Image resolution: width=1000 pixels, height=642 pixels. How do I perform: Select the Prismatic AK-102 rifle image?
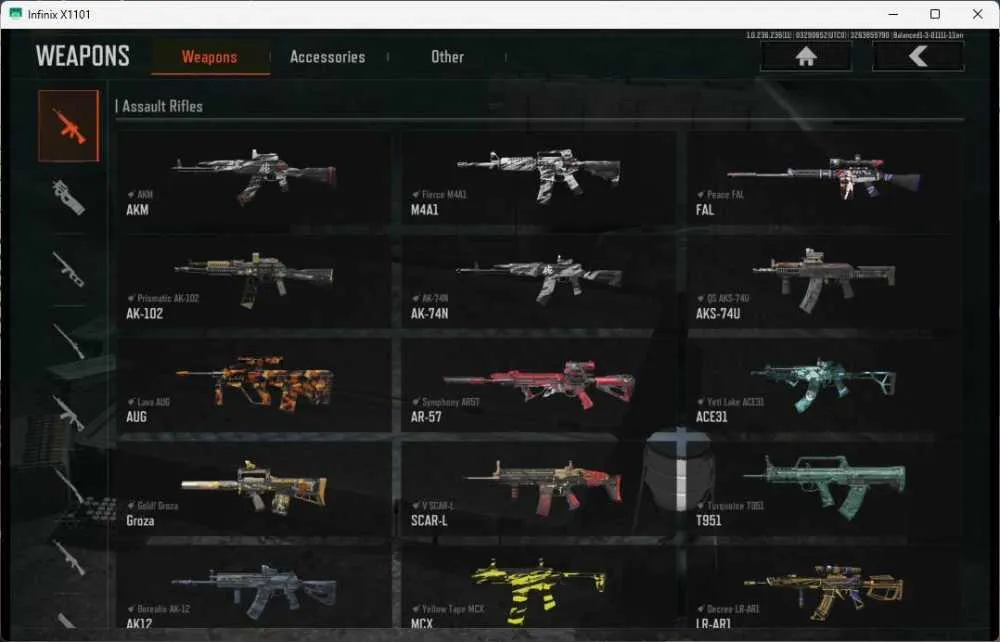click(254, 279)
